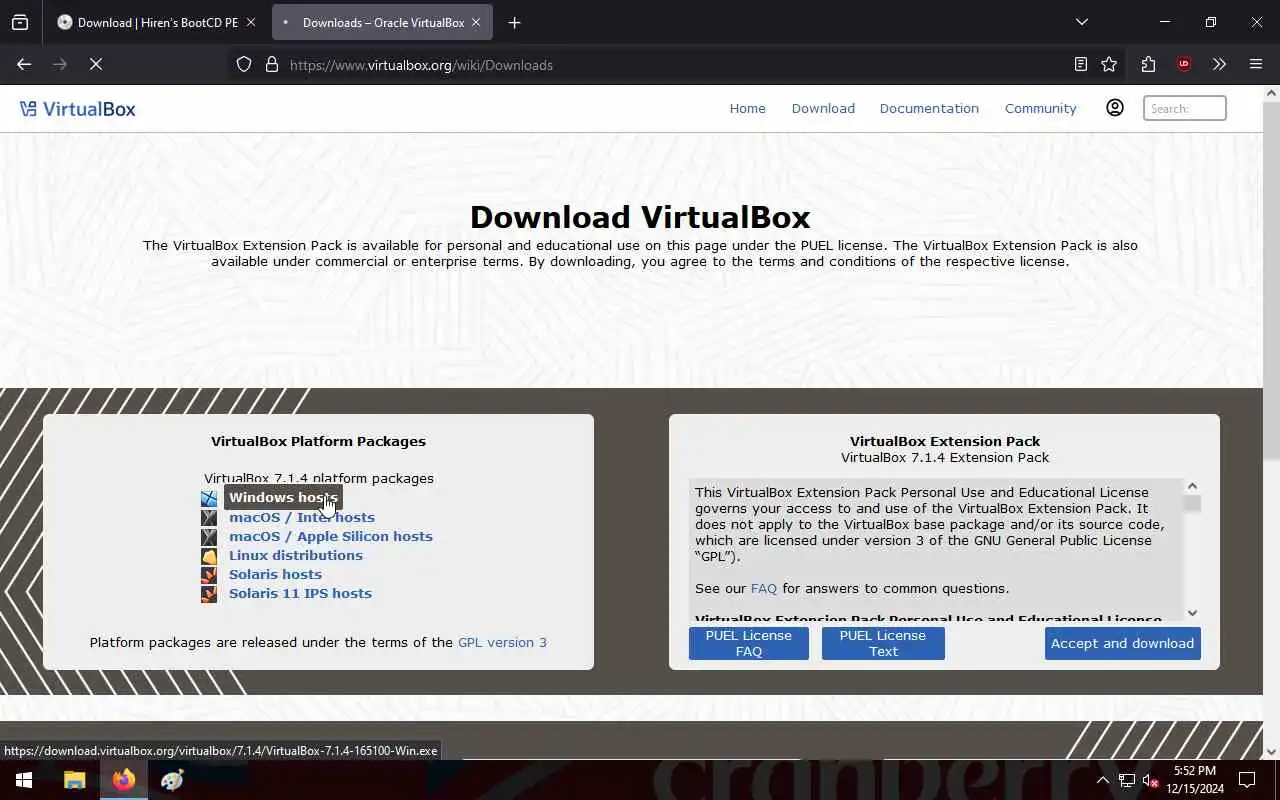Open the Solaris hosts link
Viewport: 1280px width, 800px height.
(x=275, y=574)
